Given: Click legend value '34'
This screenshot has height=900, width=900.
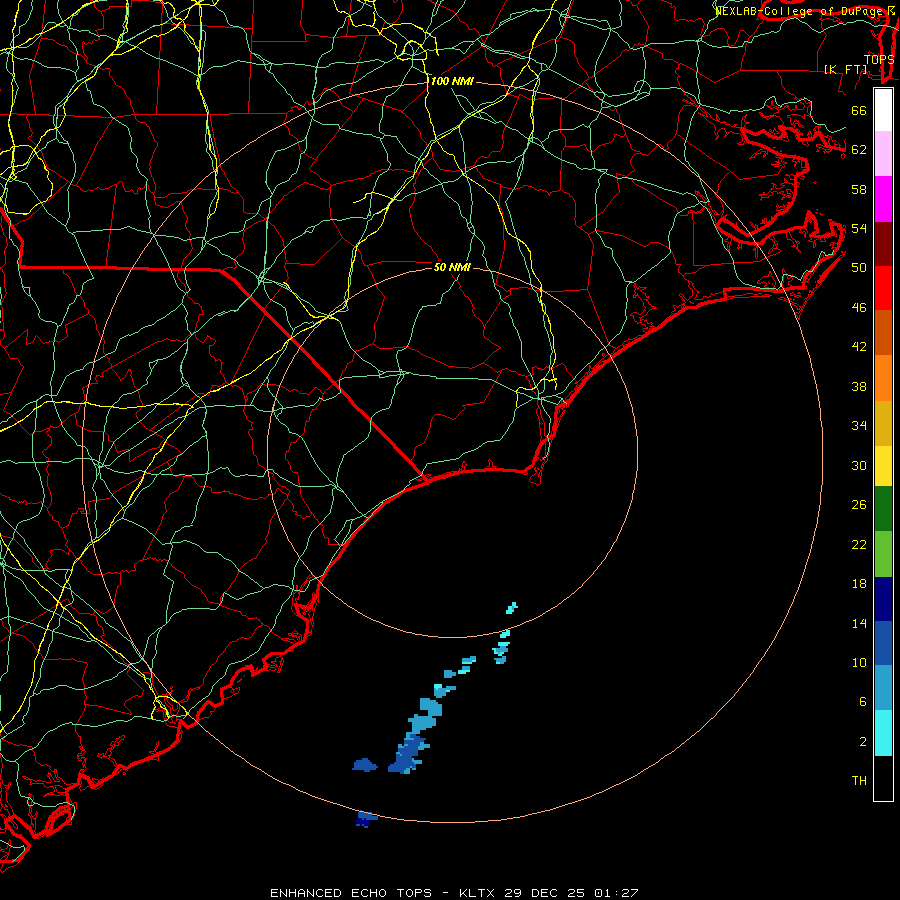Looking at the screenshot, I should [x=859, y=426].
